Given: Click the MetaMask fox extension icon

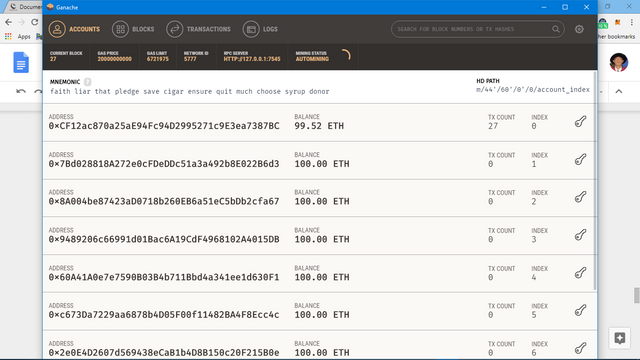Looking at the screenshot, I should pyautogui.click(x=618, y=22).
